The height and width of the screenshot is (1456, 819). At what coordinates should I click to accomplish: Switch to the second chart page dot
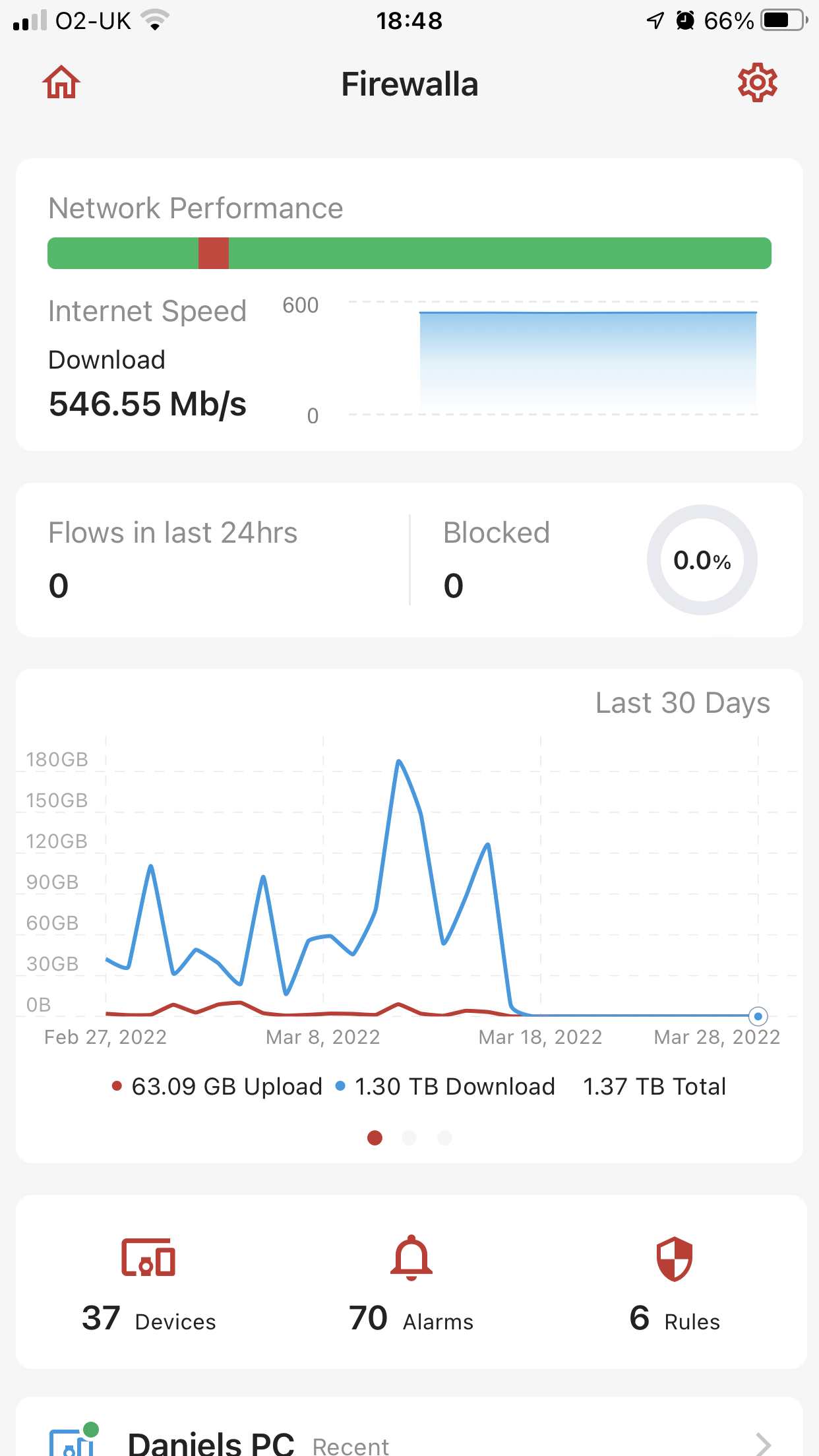[409, 1137]
